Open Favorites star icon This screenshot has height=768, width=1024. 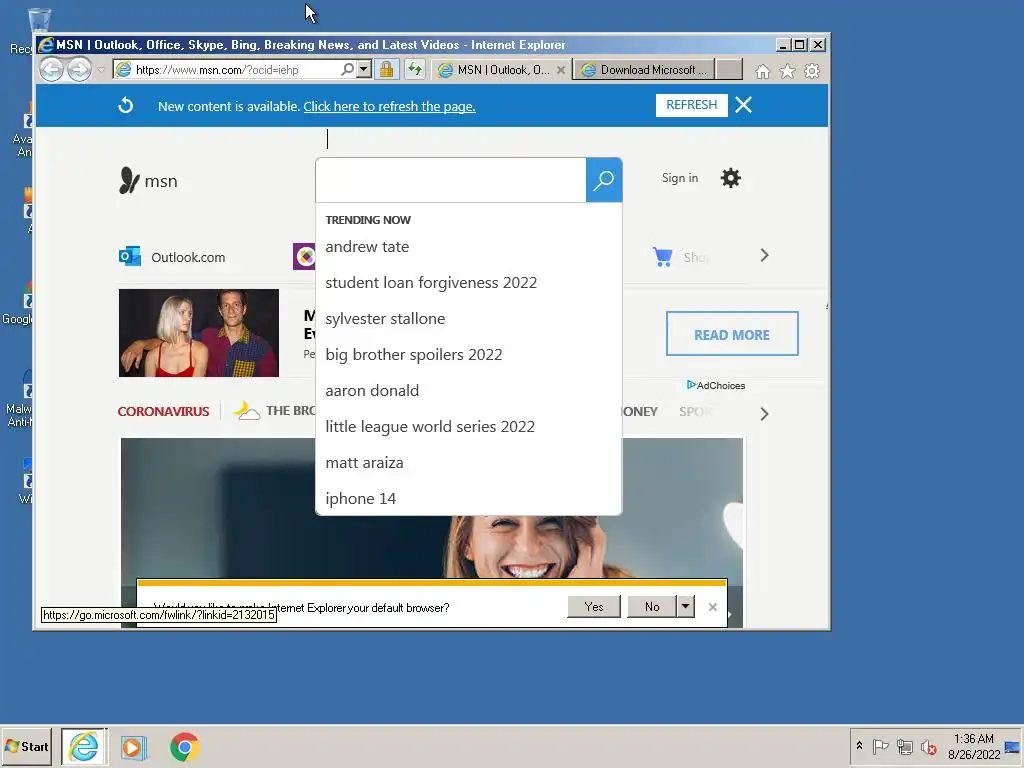tap(787, 71)
